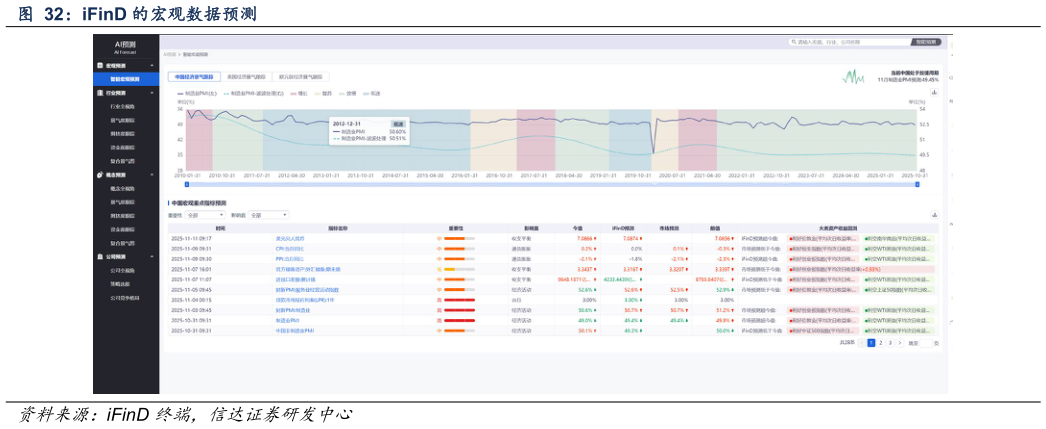Click the green business-cycle waveform icon

[x=853, y=76]
